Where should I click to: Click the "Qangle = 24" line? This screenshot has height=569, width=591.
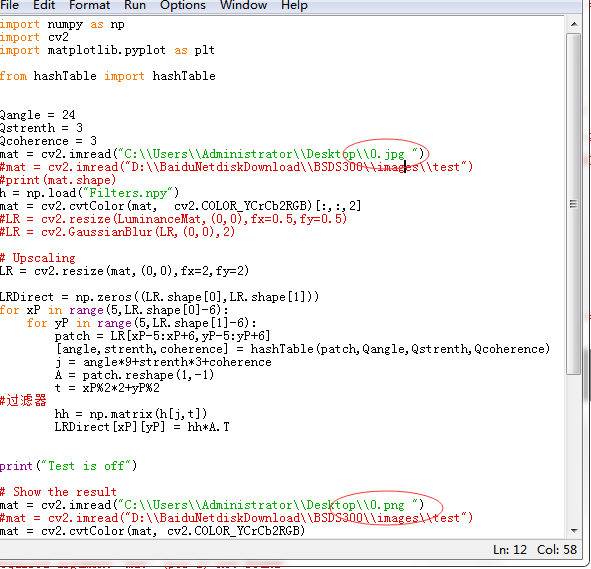(x=38, y=115)
